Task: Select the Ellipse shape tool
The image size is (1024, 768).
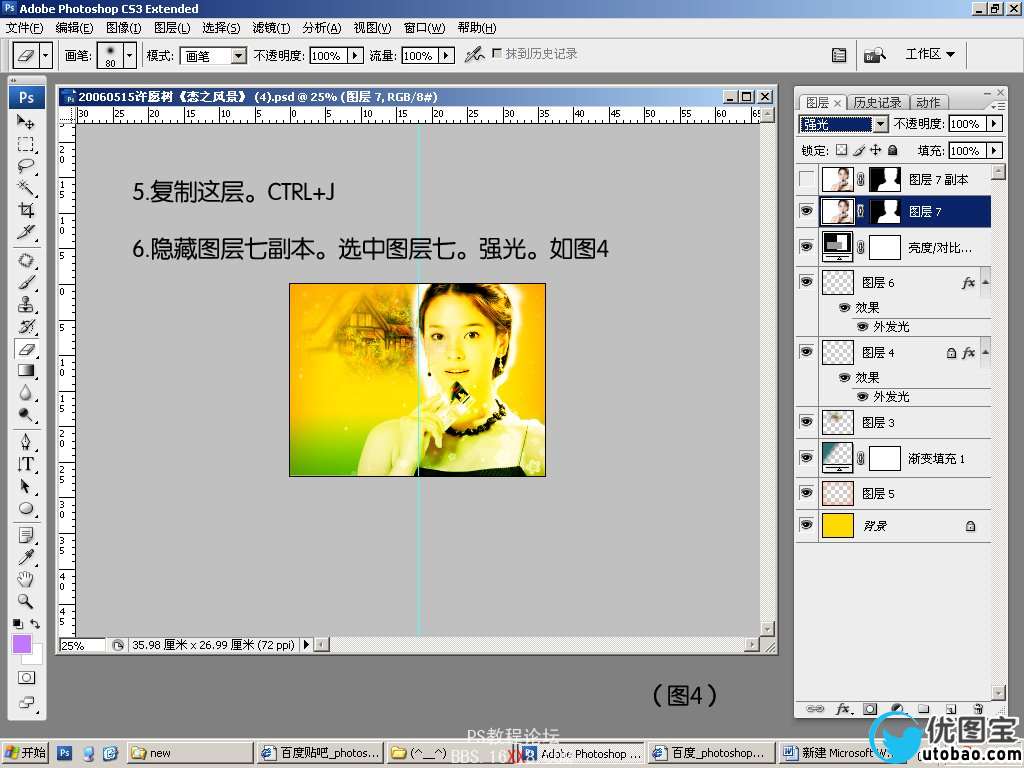Action: 25,508
